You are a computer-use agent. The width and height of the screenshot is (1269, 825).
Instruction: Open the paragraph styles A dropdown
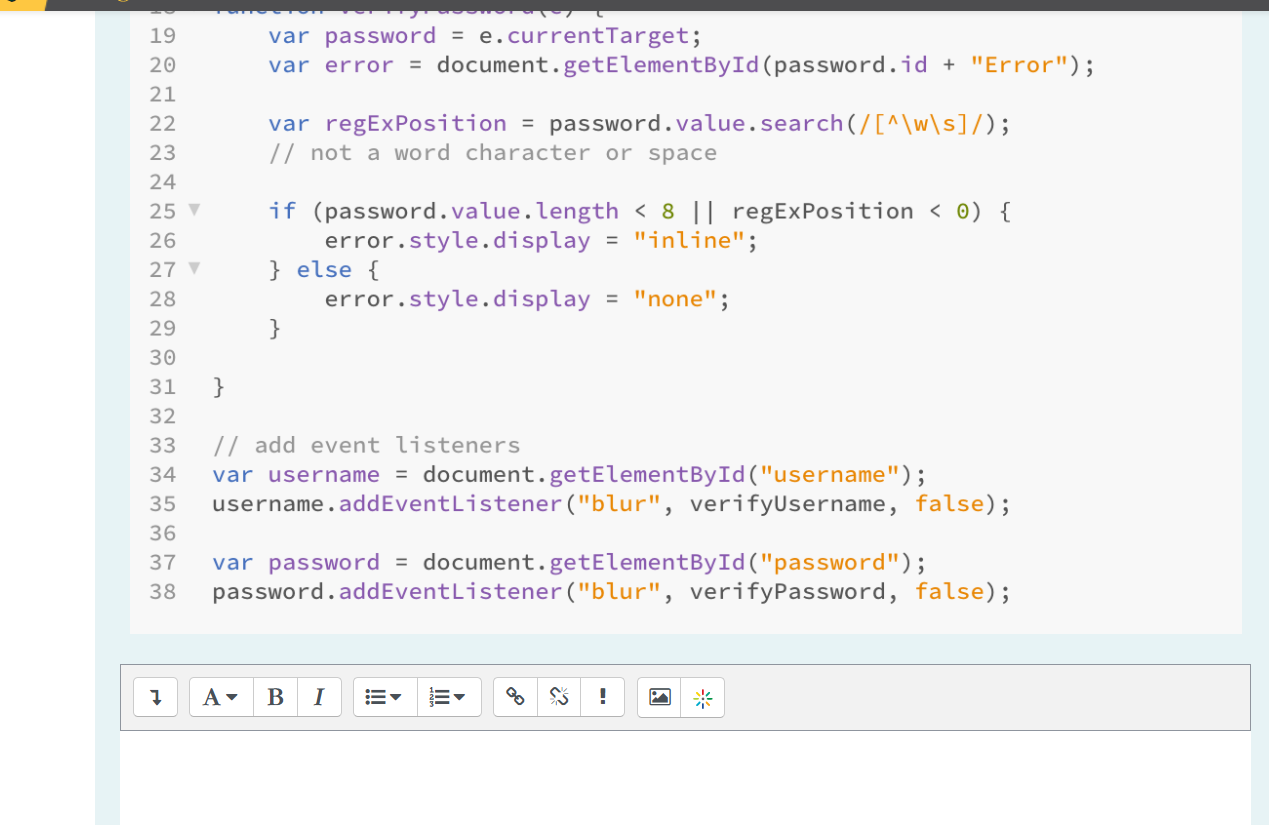click(x=221, y=697)
